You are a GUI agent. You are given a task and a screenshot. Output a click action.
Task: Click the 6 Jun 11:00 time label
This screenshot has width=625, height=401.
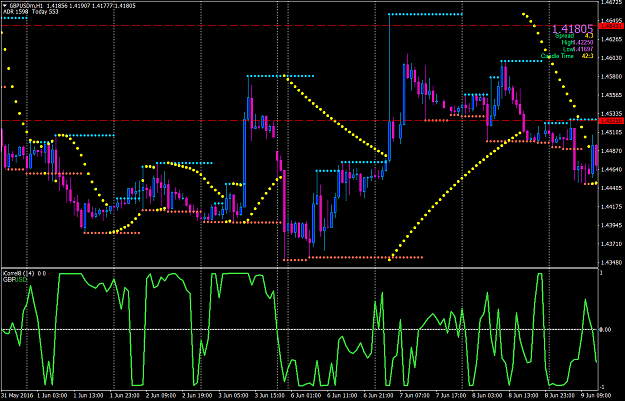[342, 395]
